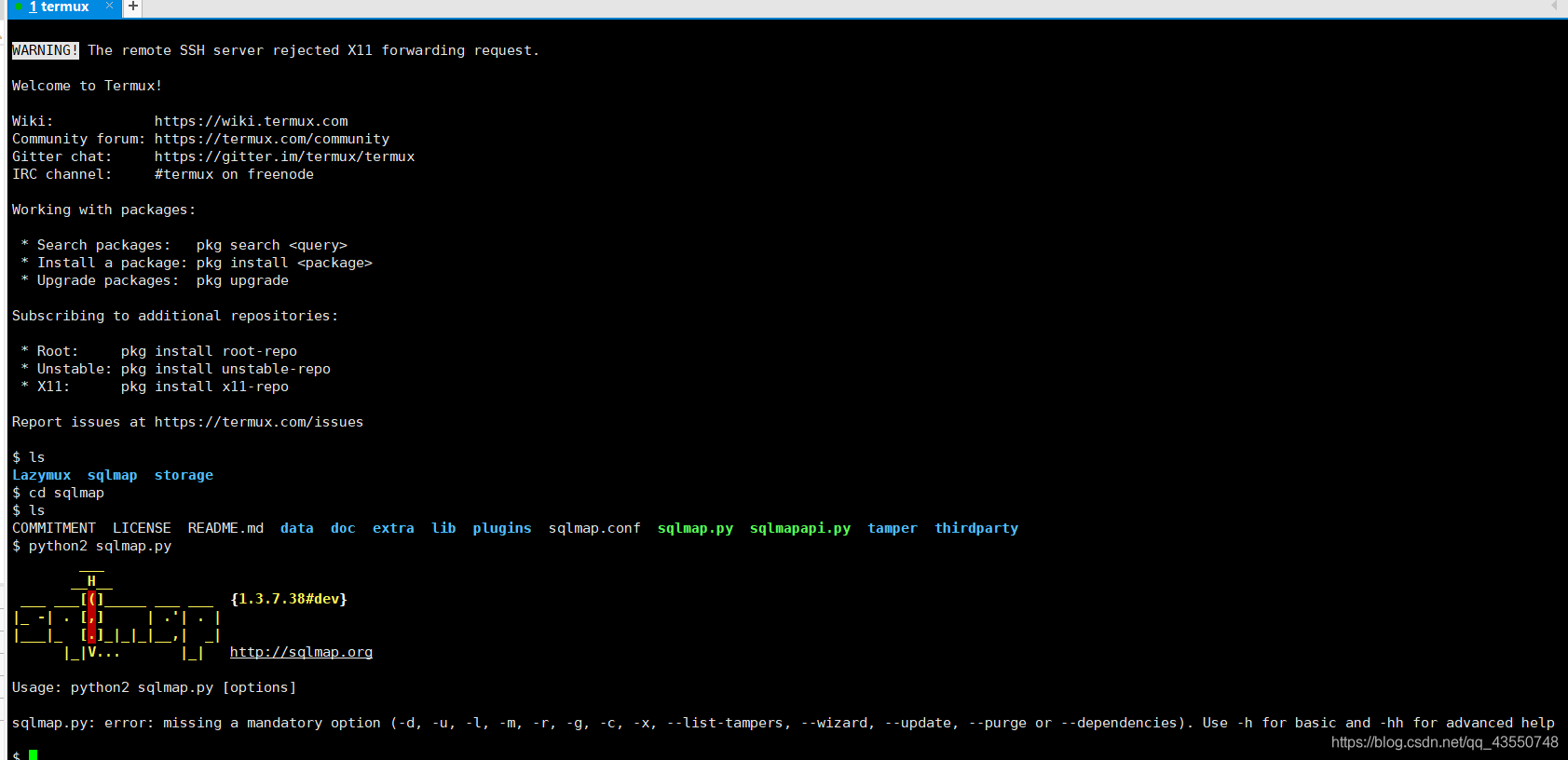Click 'pkg install unstable-repo' text
Screen dimensions: 1568x760
point(225,369)
